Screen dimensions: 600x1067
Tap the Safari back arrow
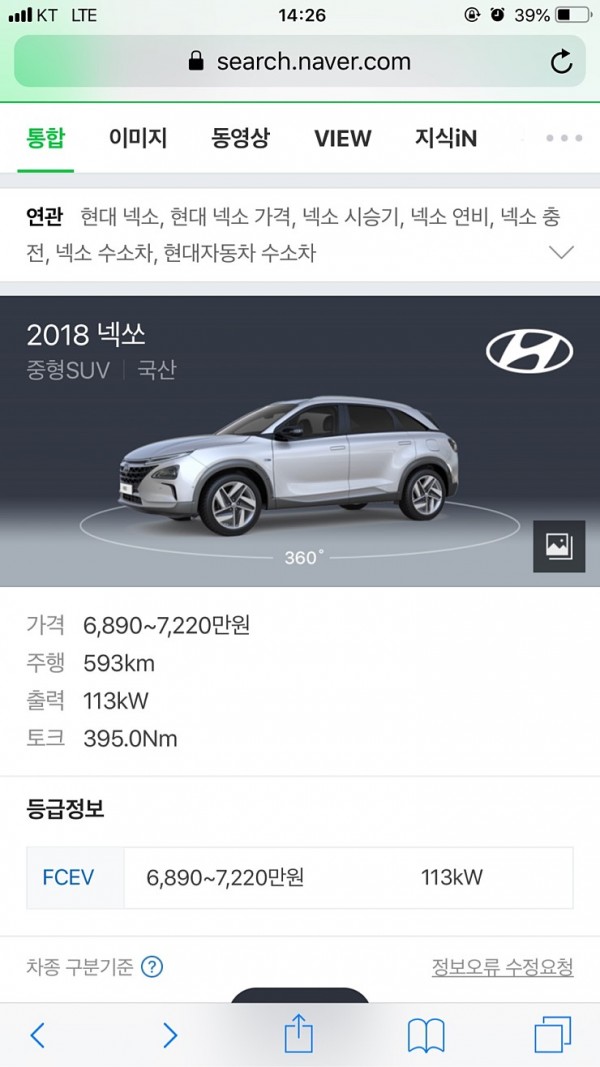click(x=37, y=1035)
